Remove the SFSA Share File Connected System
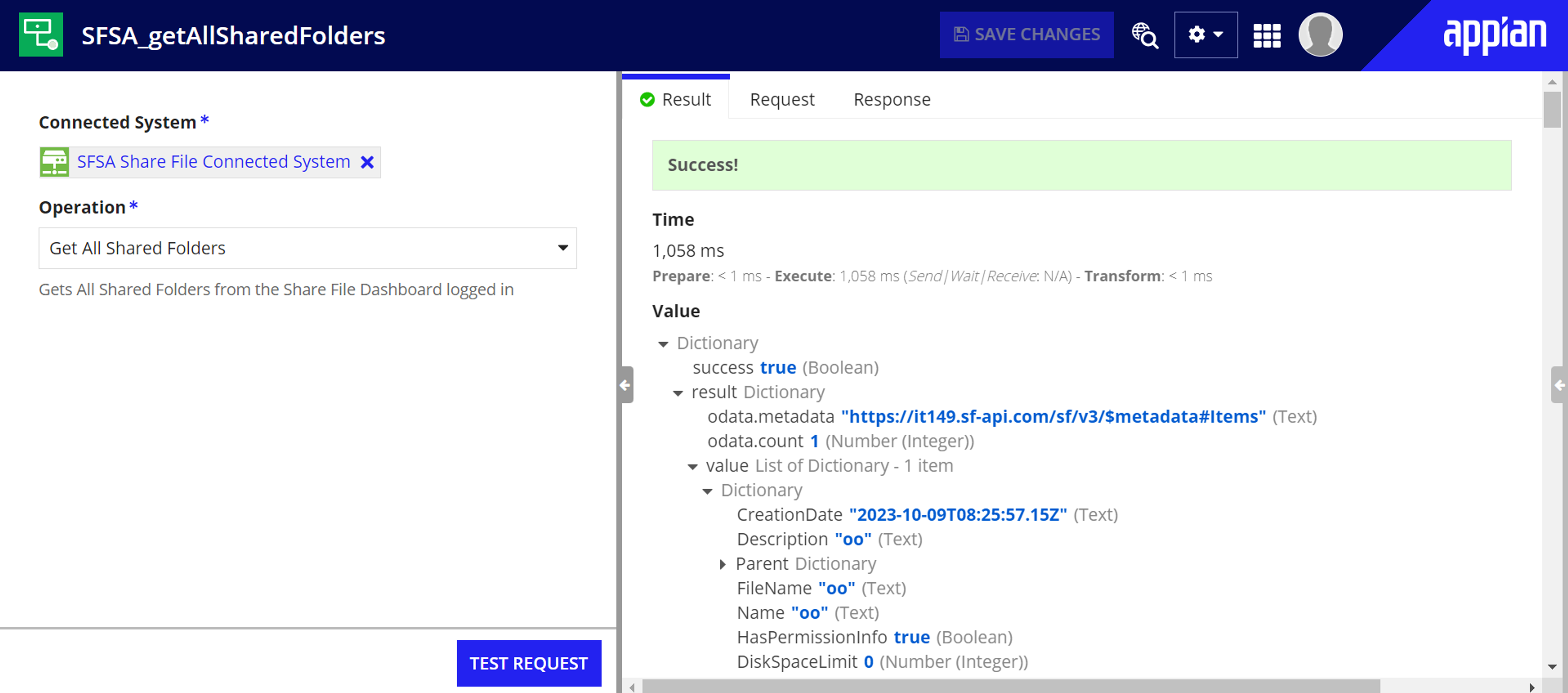The image size is (1568, 693). [367, 162]
